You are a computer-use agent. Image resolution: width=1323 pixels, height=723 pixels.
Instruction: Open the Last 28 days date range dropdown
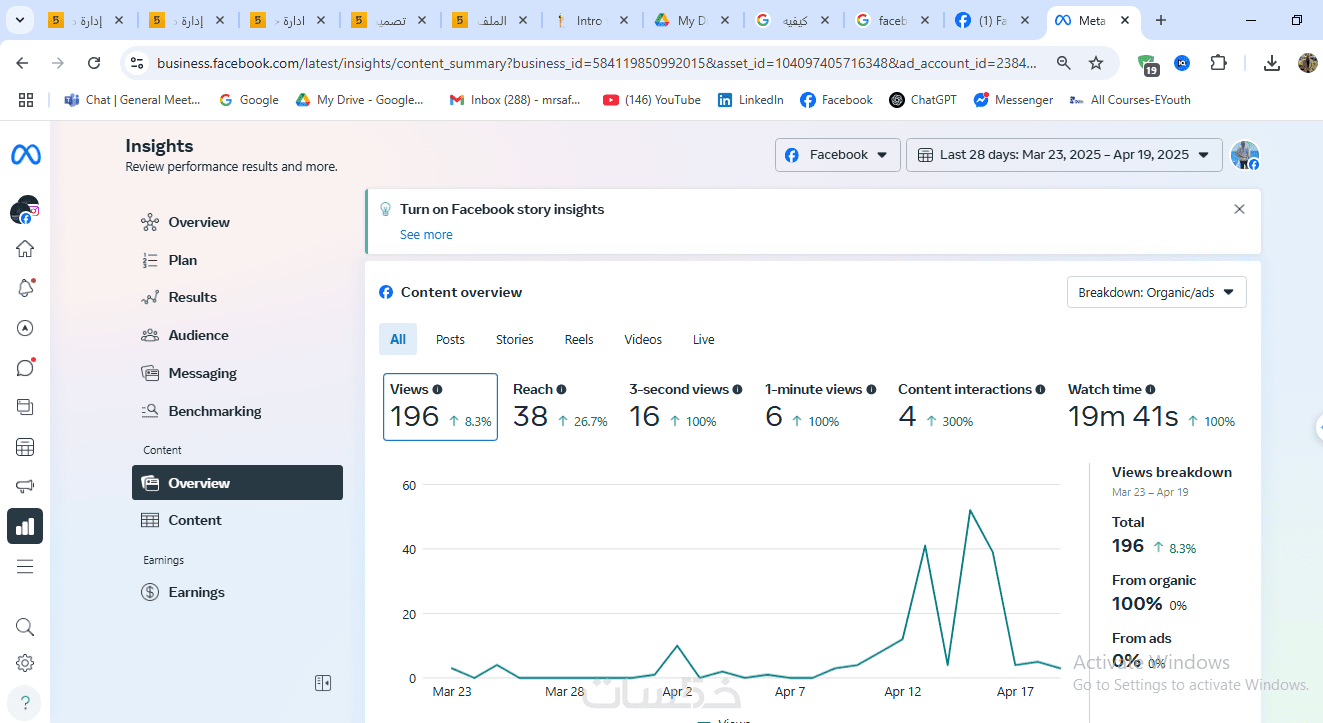pos(1063,155)
